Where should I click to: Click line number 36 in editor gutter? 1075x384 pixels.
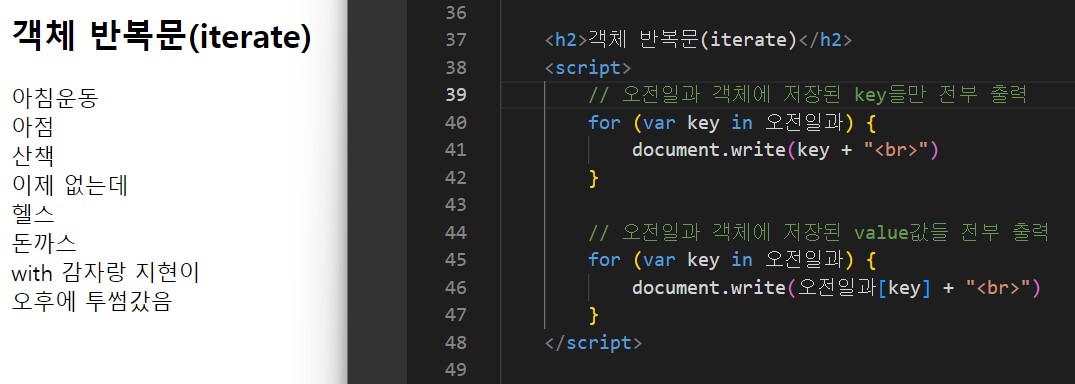click(x=455, y=12)
